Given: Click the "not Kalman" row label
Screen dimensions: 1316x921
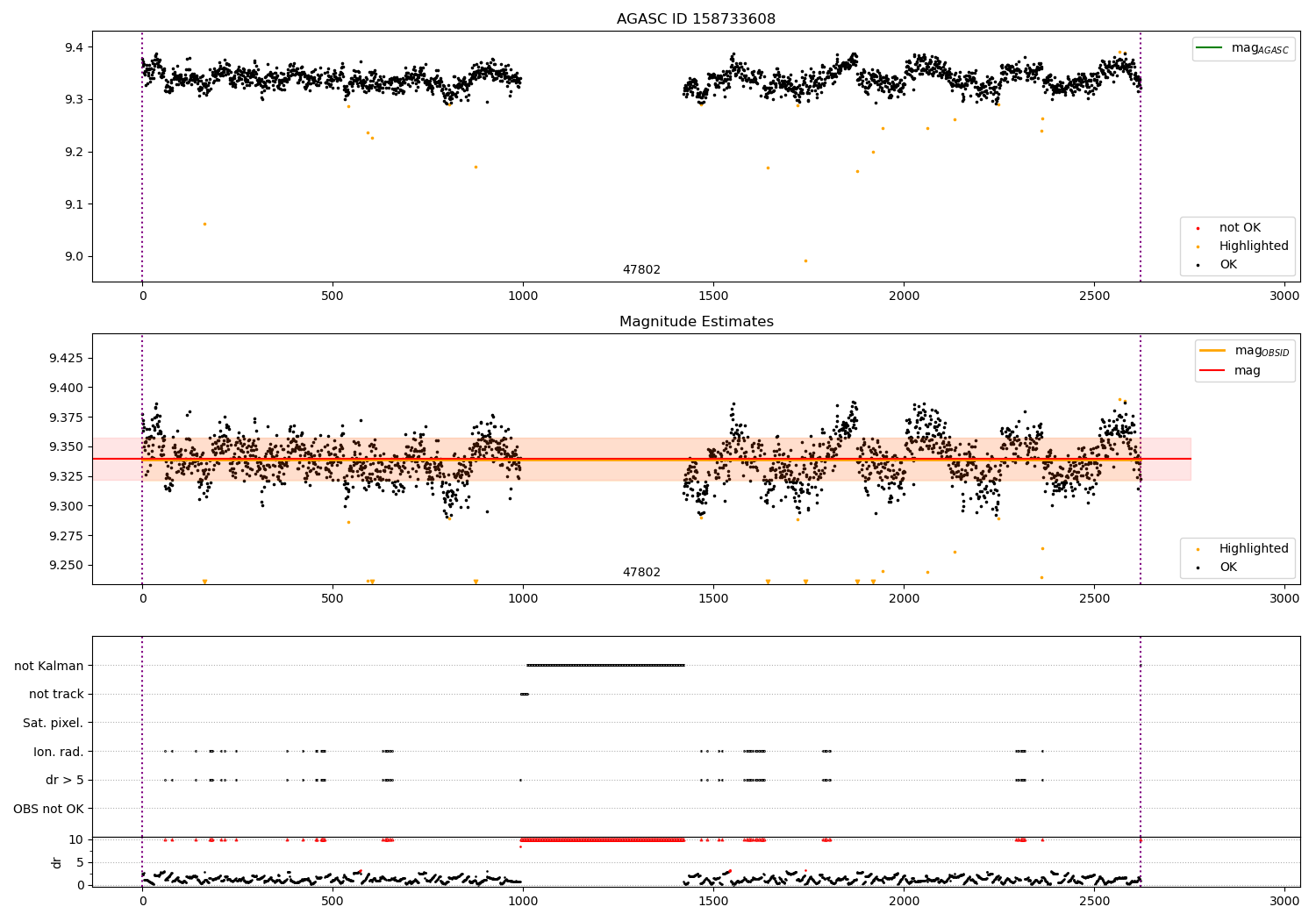Looking at the screenshot, I should [x=49, y=666].
